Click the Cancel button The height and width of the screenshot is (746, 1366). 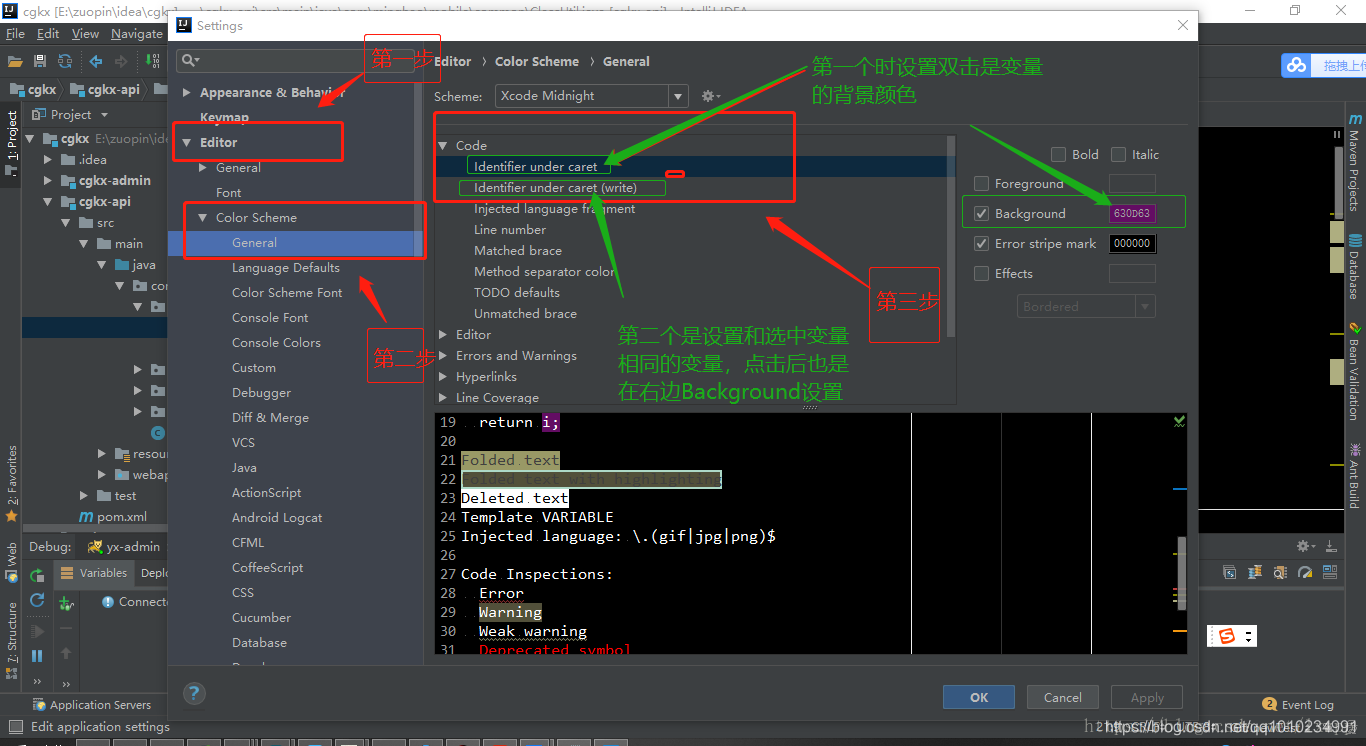point(1062,697)
